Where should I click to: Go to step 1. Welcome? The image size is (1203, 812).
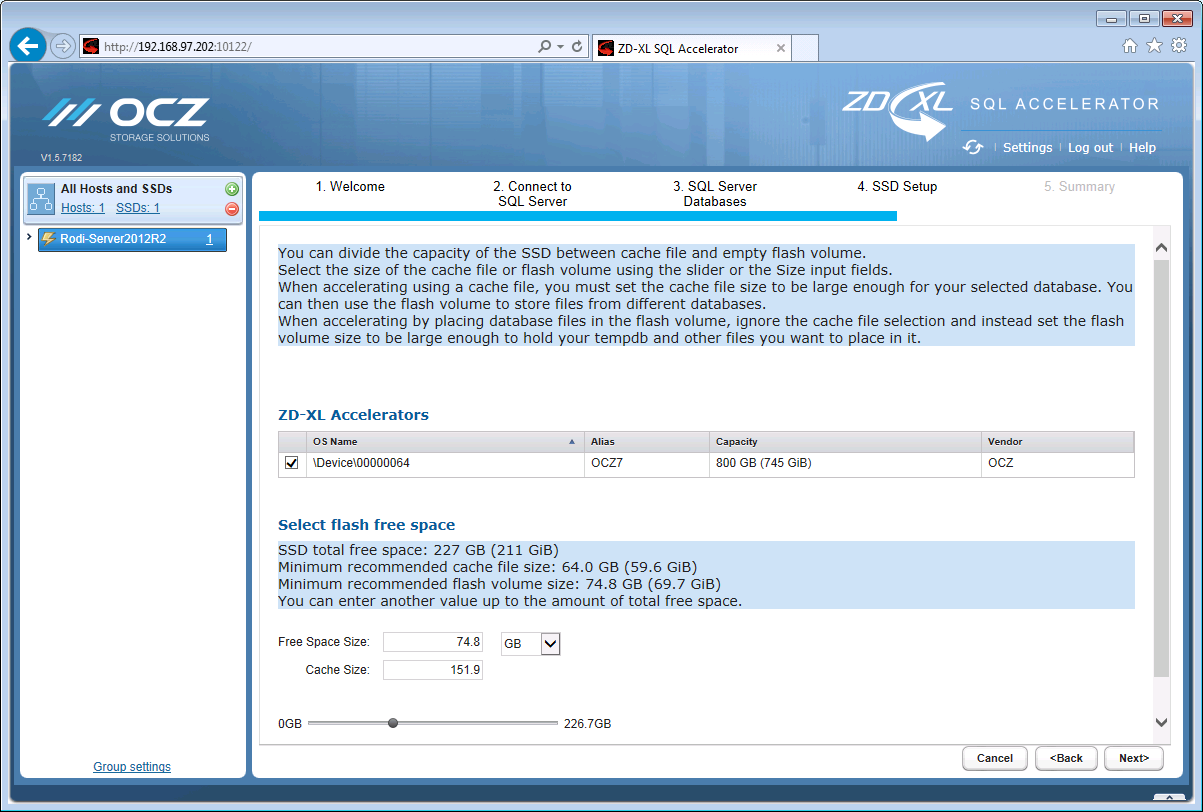pyautogui.click(x=350, y=187)
